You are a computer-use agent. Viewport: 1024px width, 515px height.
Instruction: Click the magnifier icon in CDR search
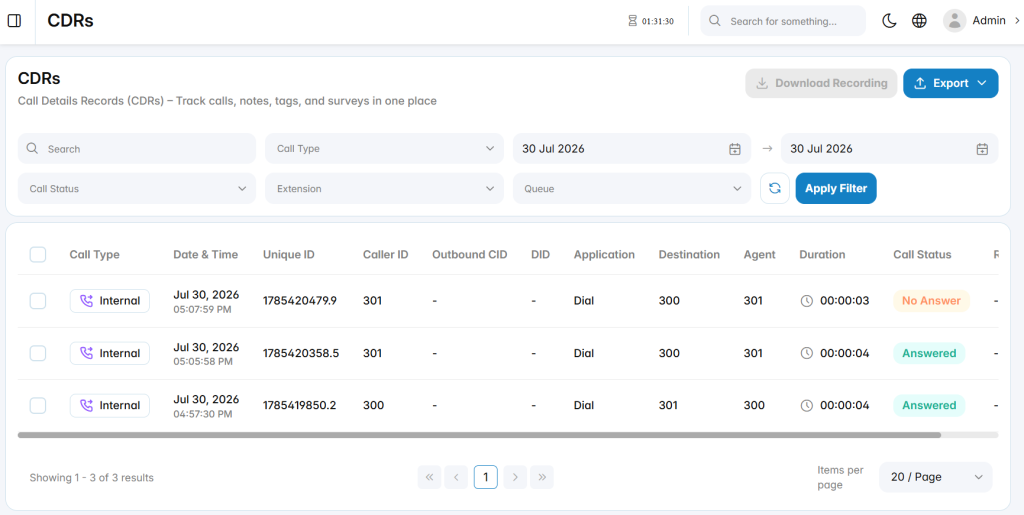click(x=32, y=148)
